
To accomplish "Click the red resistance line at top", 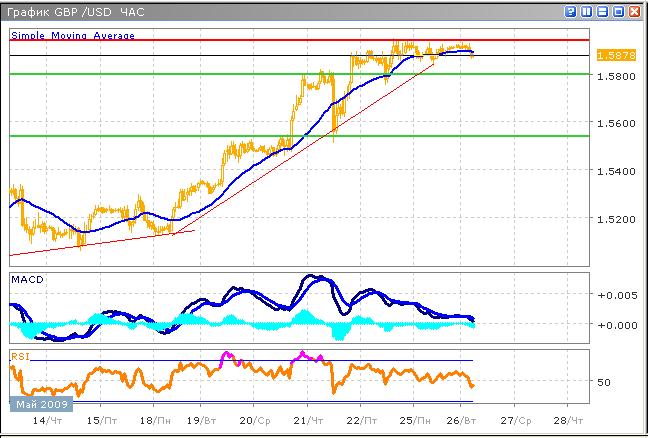I will coord(200,40).
